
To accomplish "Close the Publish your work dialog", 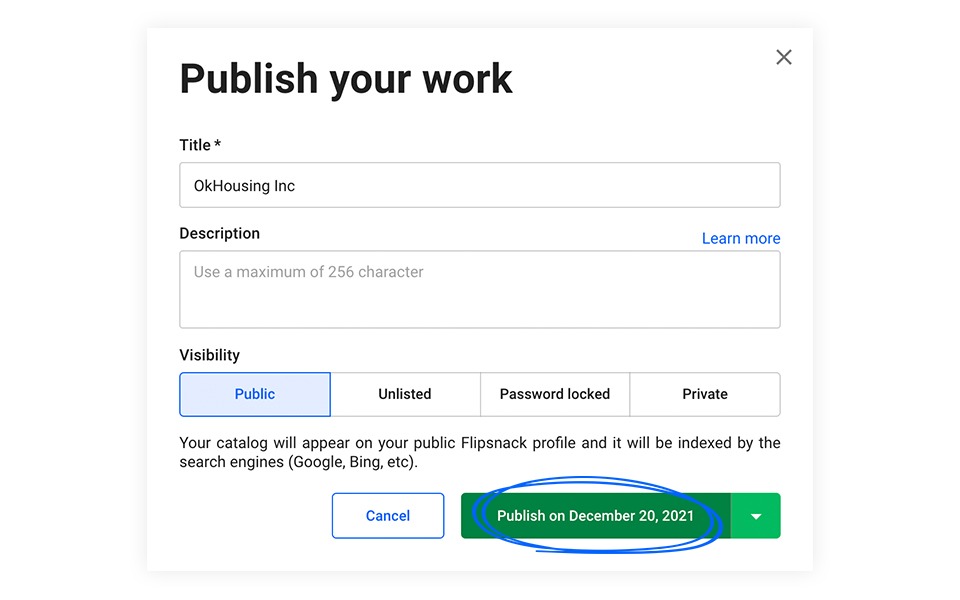I will (x=784, y=57).
